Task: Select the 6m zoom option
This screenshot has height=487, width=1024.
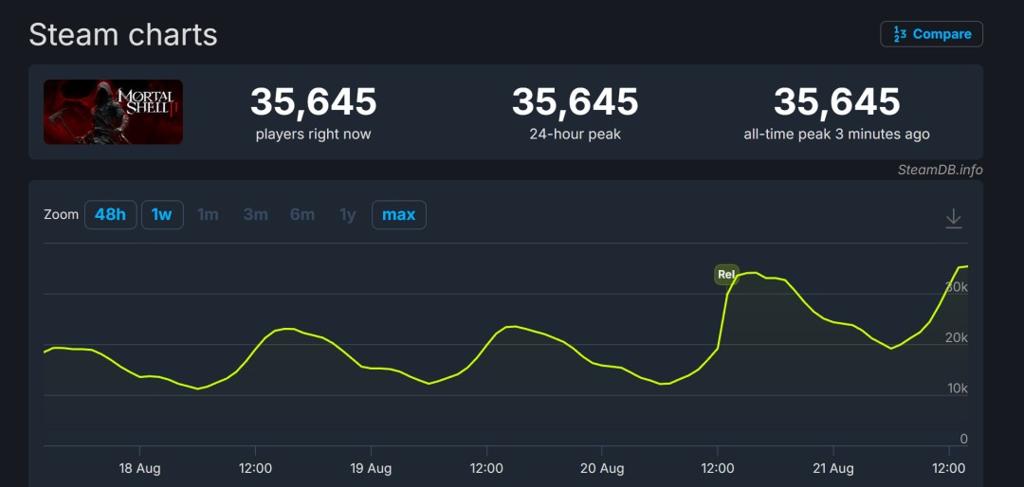Action: [x=302, y=215]
